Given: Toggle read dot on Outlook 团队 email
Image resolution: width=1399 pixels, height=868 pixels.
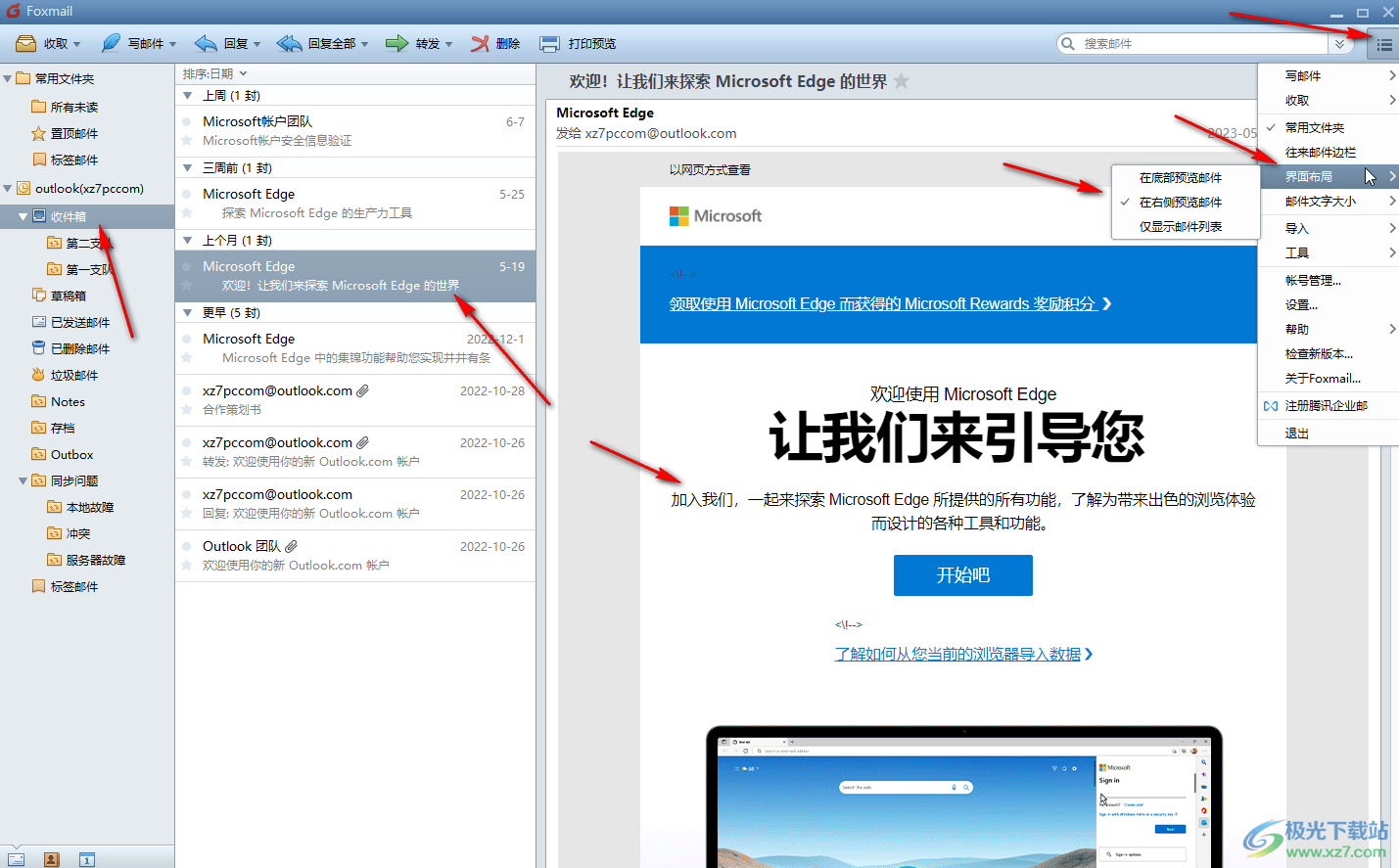Looking at the screenshot, I should point(186,546).
